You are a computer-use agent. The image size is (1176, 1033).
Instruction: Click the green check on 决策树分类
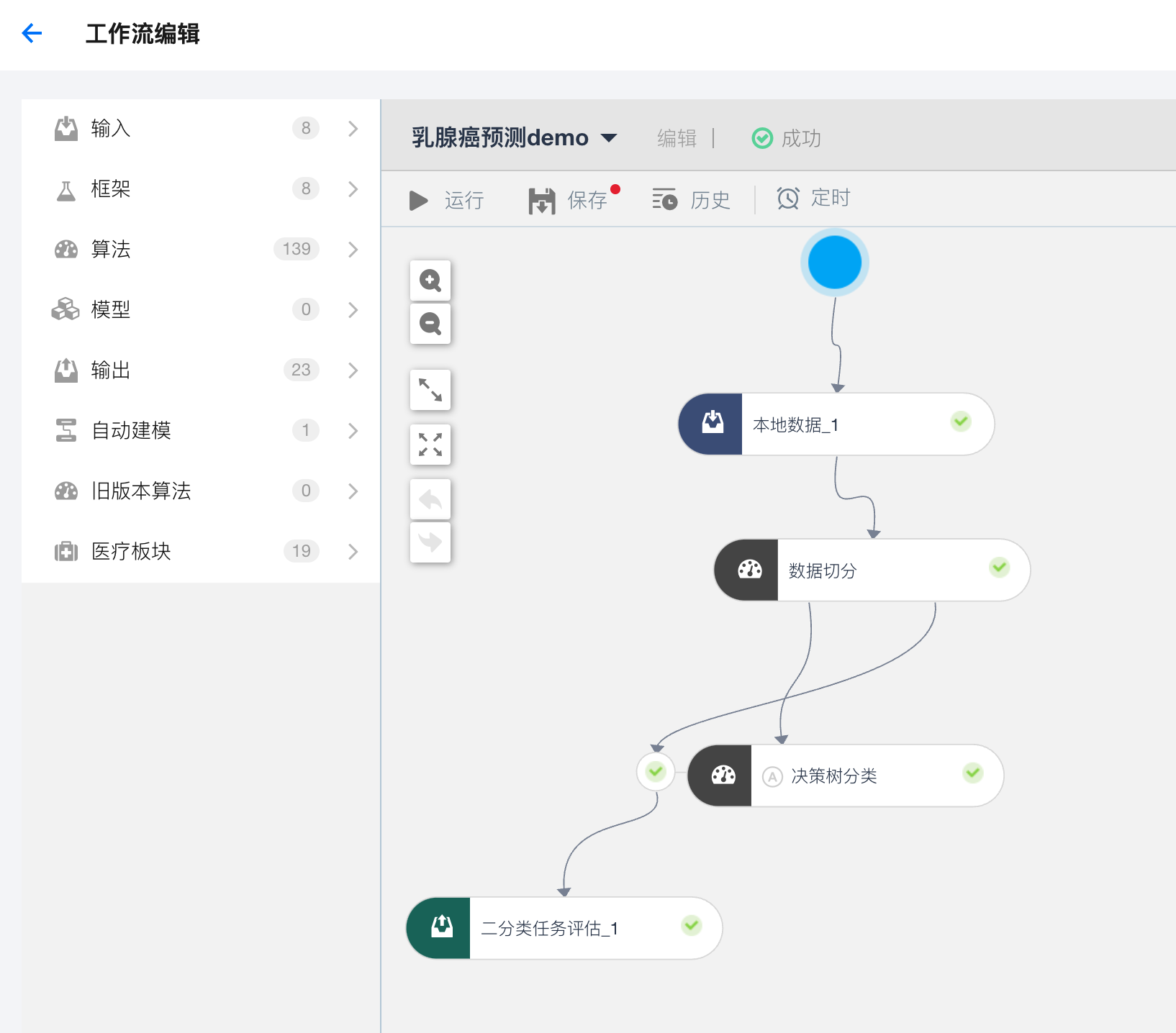pos(973,773)
